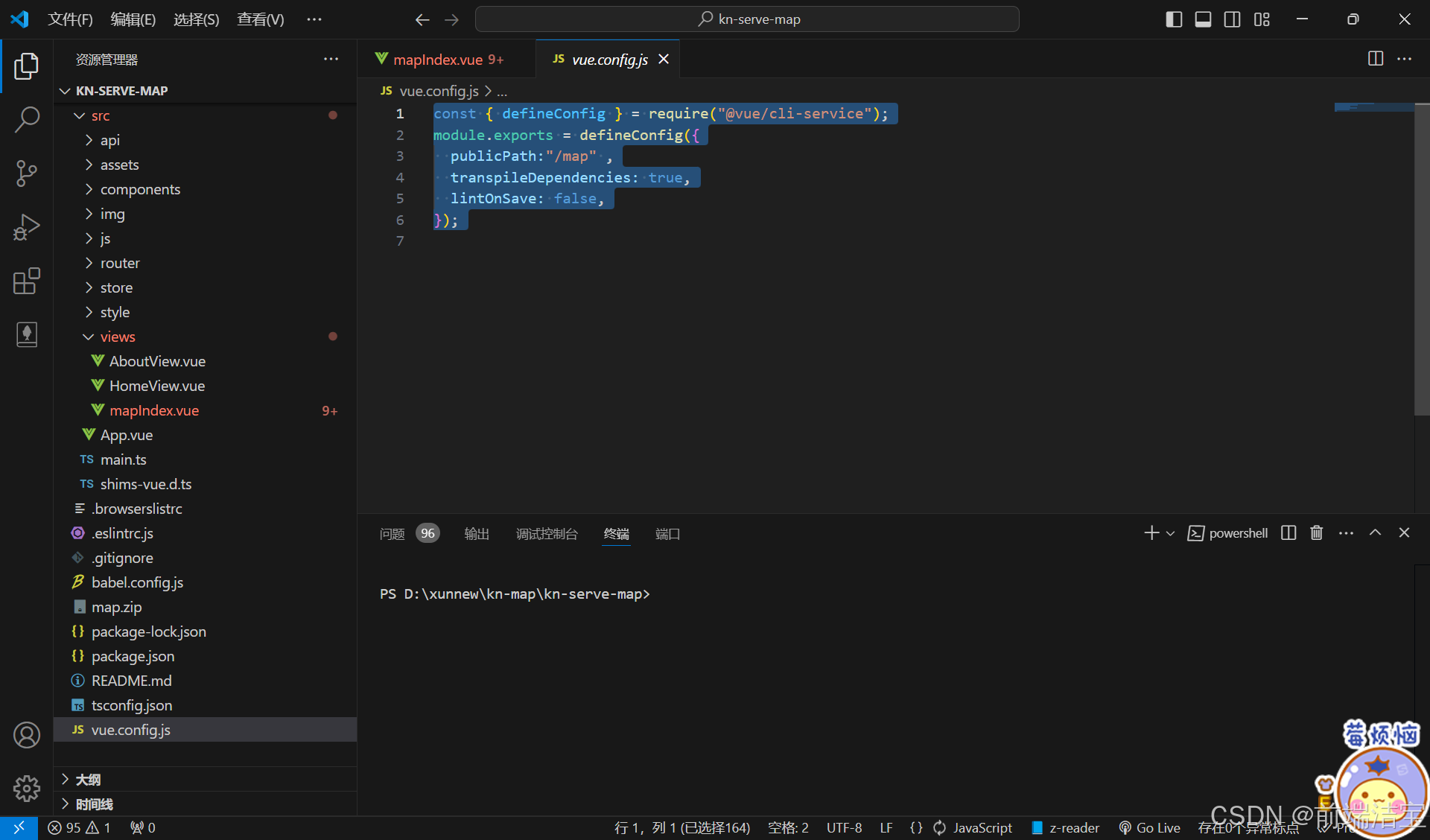Open the Search view in activity bar
The image size is (1430, 840).
point(27,119)
